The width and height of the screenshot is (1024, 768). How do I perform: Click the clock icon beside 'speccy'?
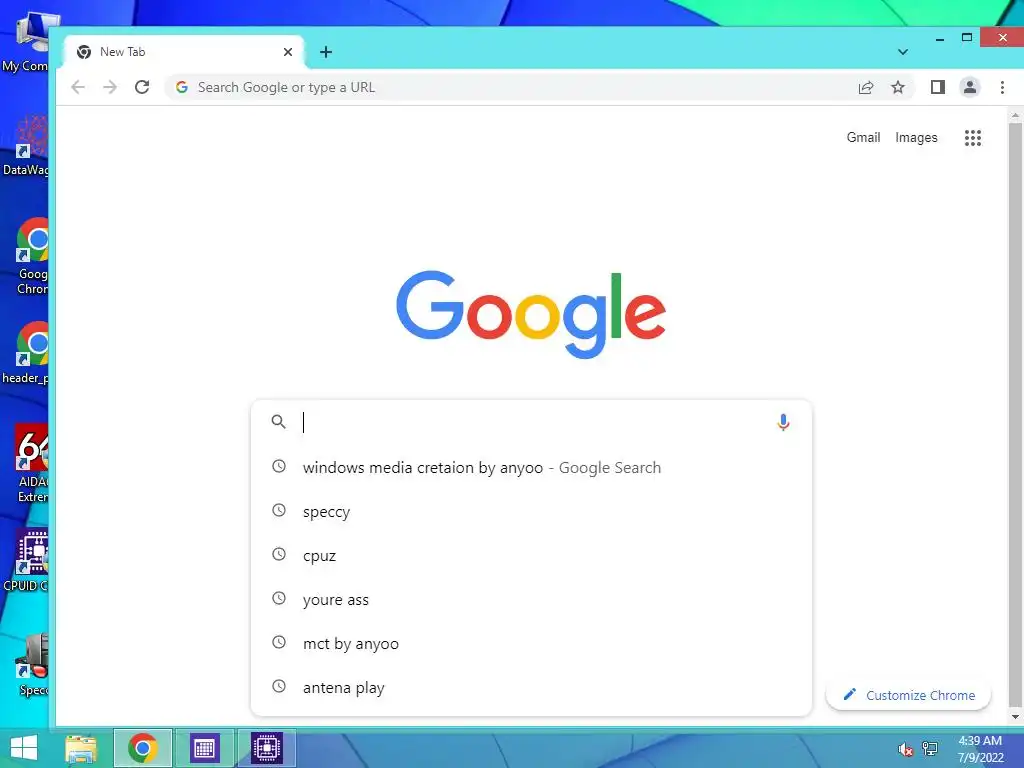click(x=279, y=510)
